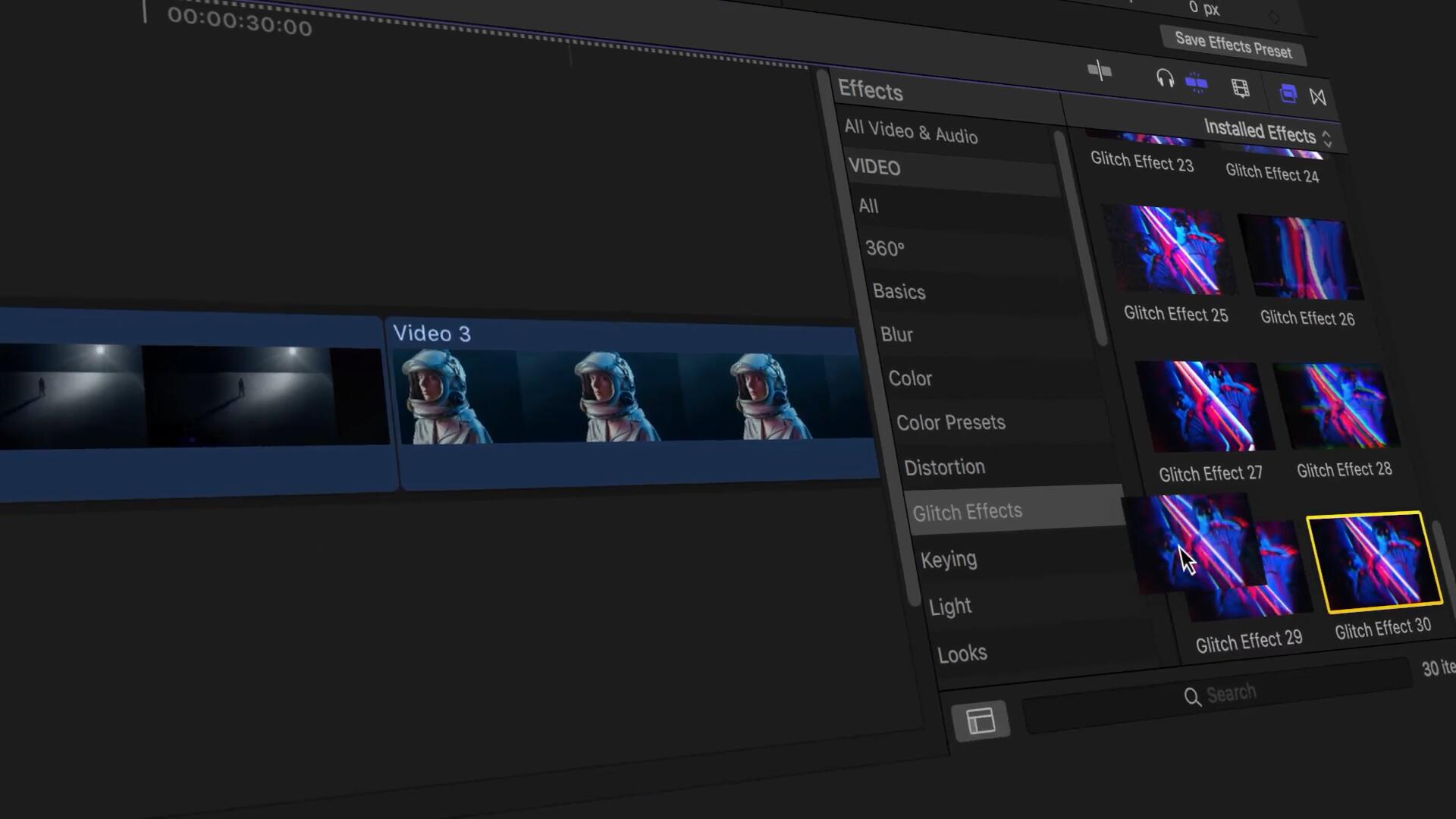Click the search magnifier icon
Screen dimensions: 1456x819
[1192, 697]
